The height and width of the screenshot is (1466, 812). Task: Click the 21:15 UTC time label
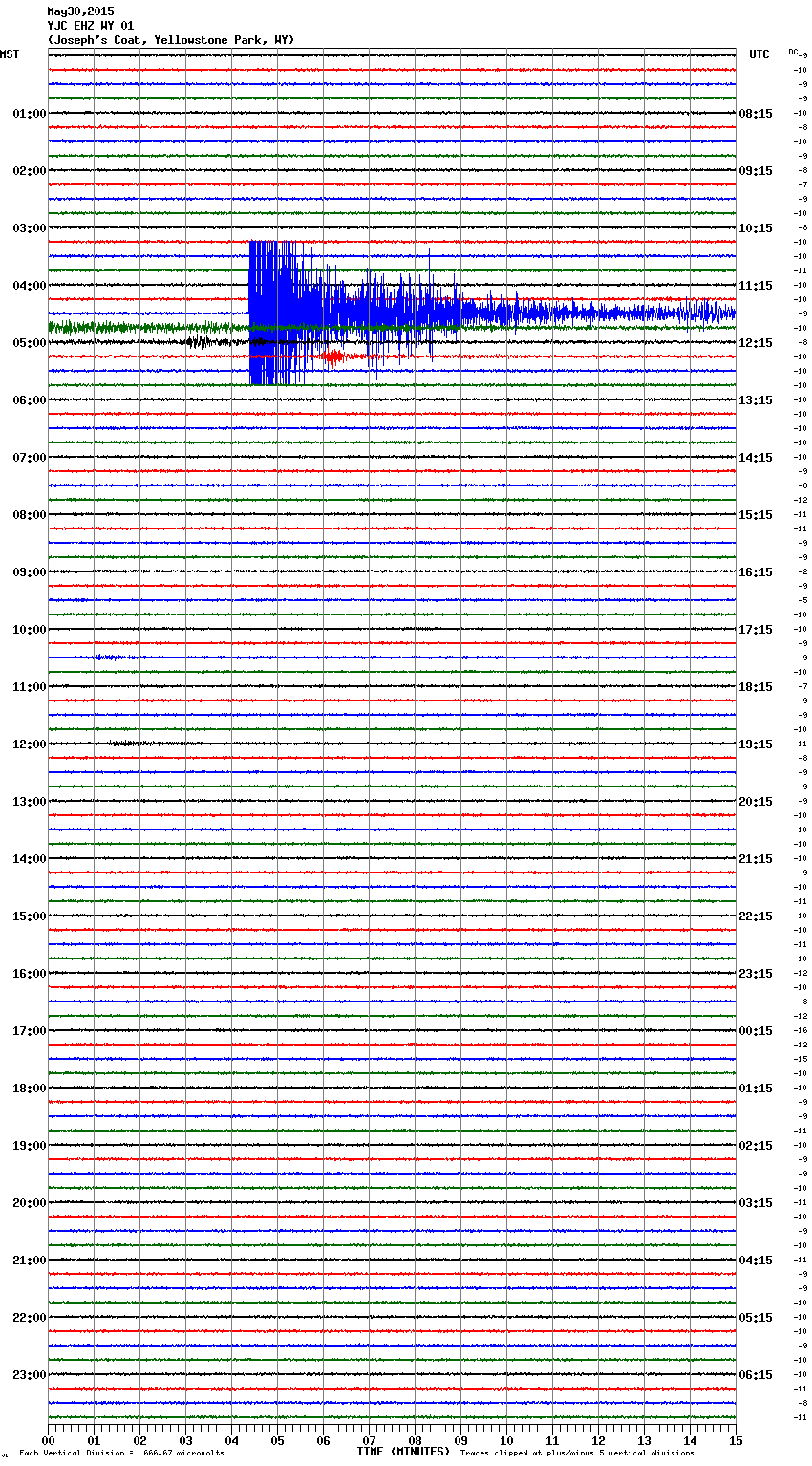(756, 859)
